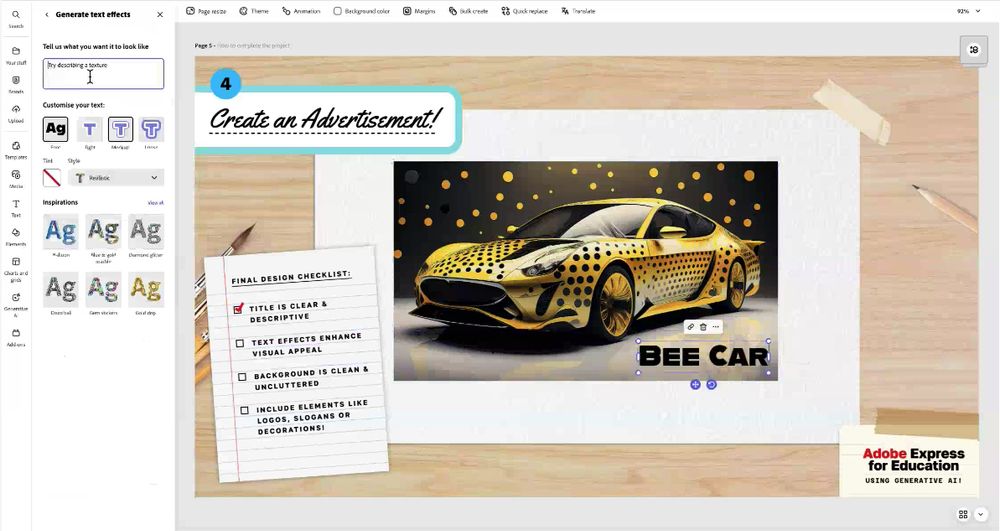The width and height of the screenshot is (1000, 531).
Task: Select Loose outline for the text
Action: pos(151,129)
